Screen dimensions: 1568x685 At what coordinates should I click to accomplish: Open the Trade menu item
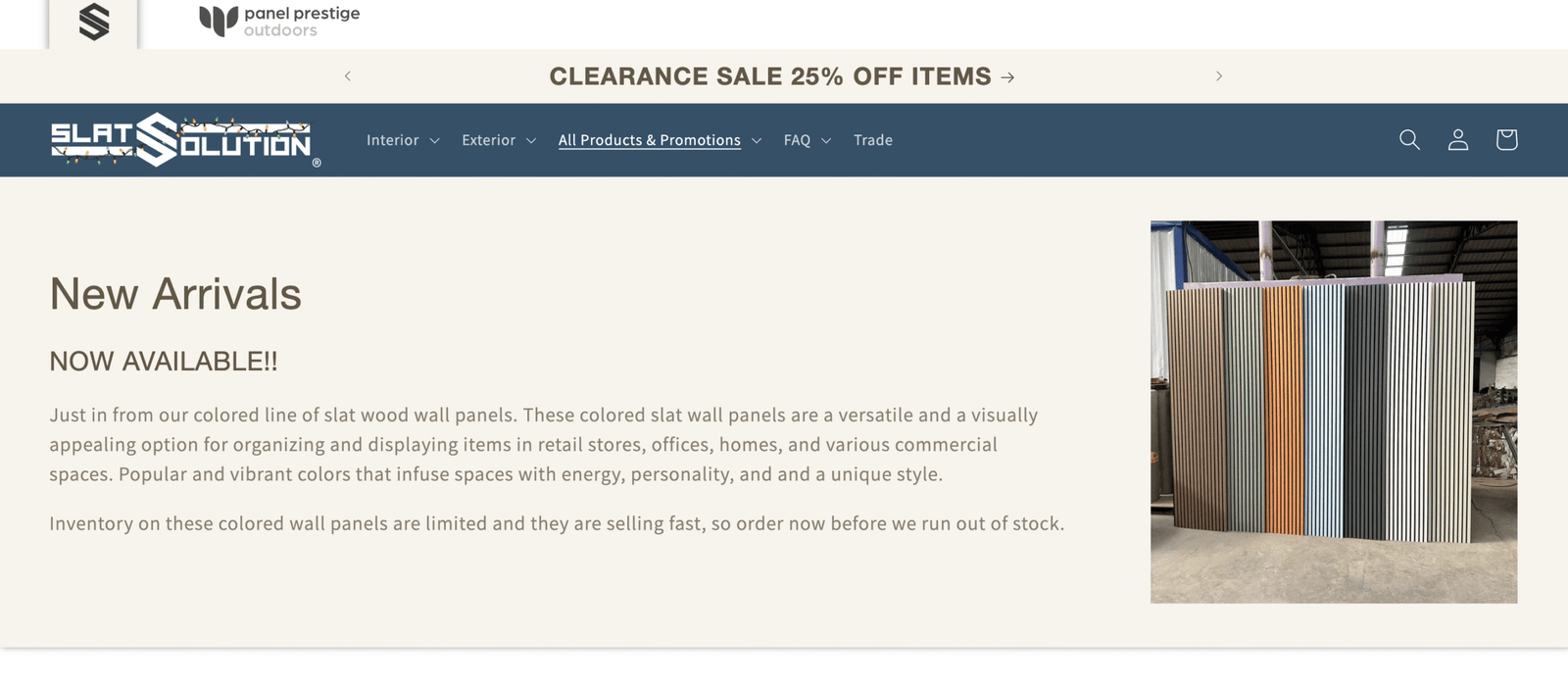(872, 140)
